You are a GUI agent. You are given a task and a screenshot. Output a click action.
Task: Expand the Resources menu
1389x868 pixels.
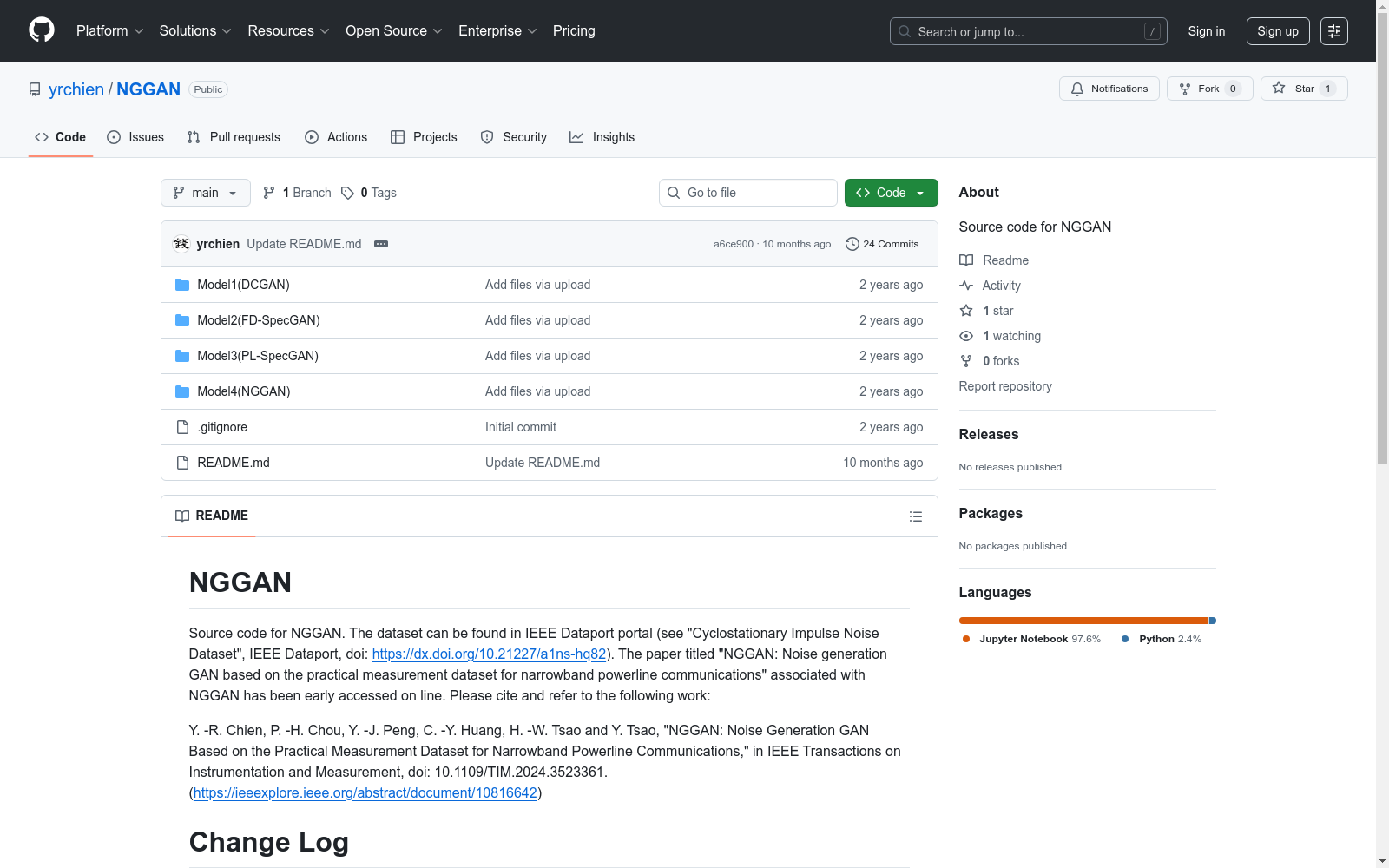[288, 30]
